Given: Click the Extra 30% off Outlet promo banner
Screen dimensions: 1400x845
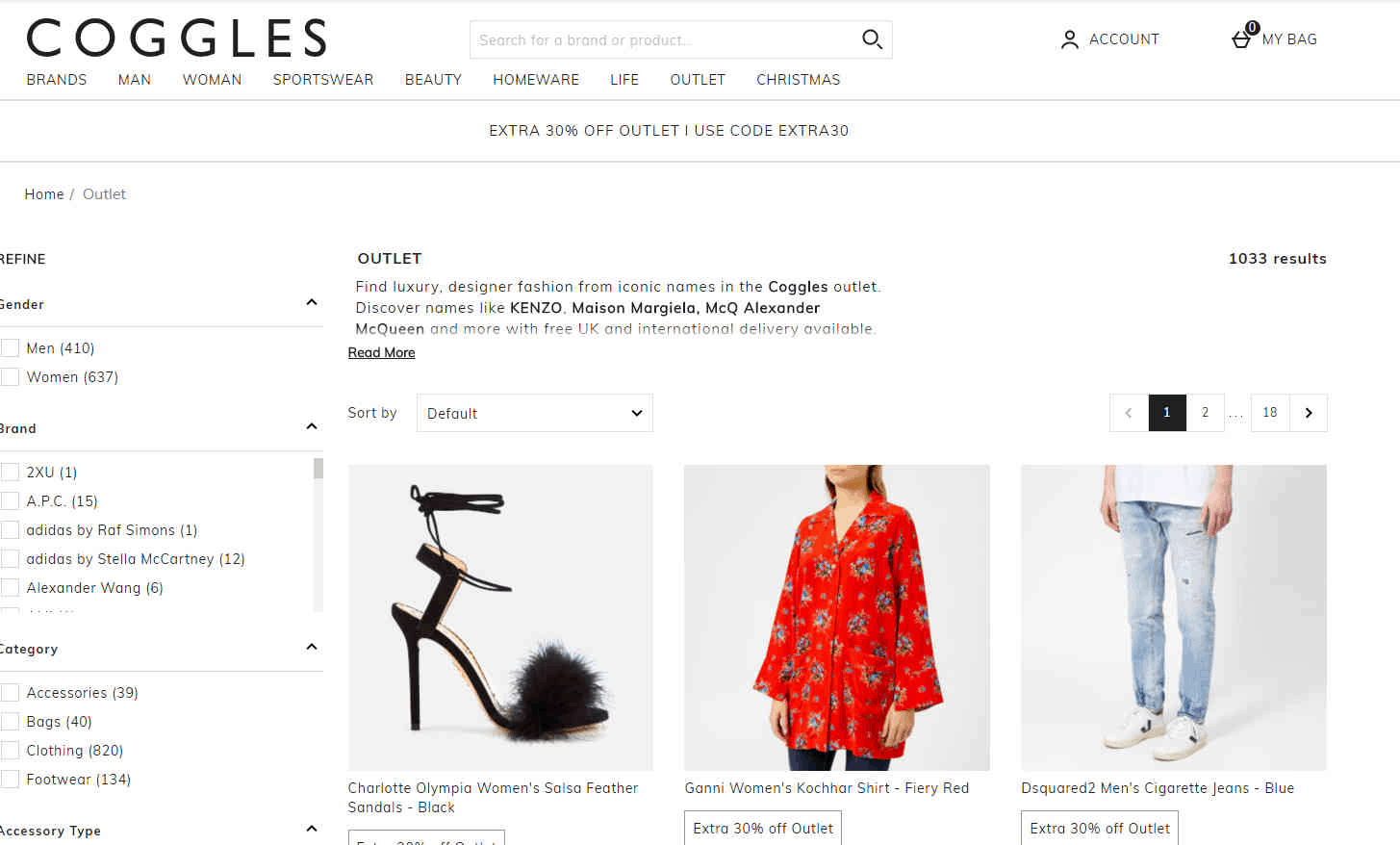Looking at the screenshot, I should 669,131.
